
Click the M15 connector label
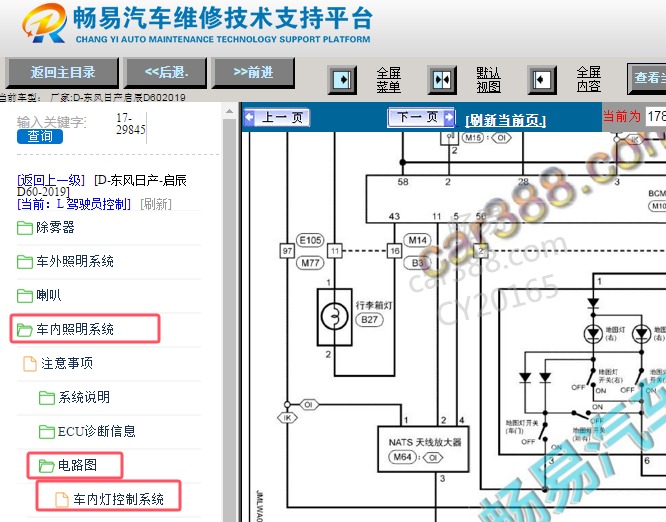[473, 138]
